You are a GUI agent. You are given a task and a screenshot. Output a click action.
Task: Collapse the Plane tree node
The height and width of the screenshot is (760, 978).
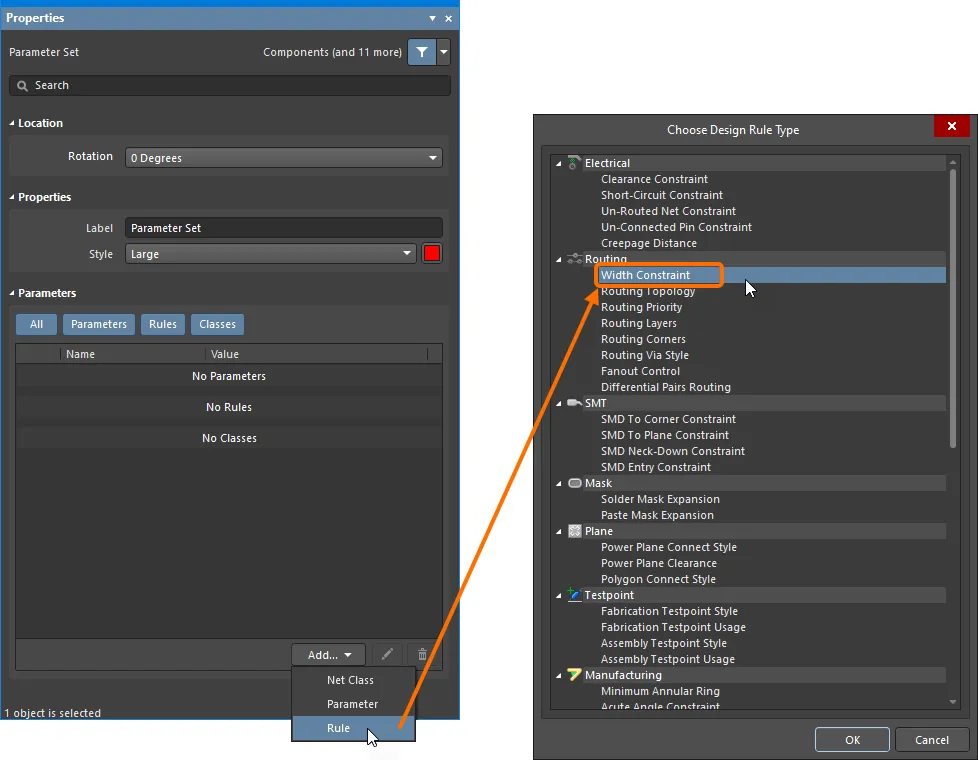(559, 532)
